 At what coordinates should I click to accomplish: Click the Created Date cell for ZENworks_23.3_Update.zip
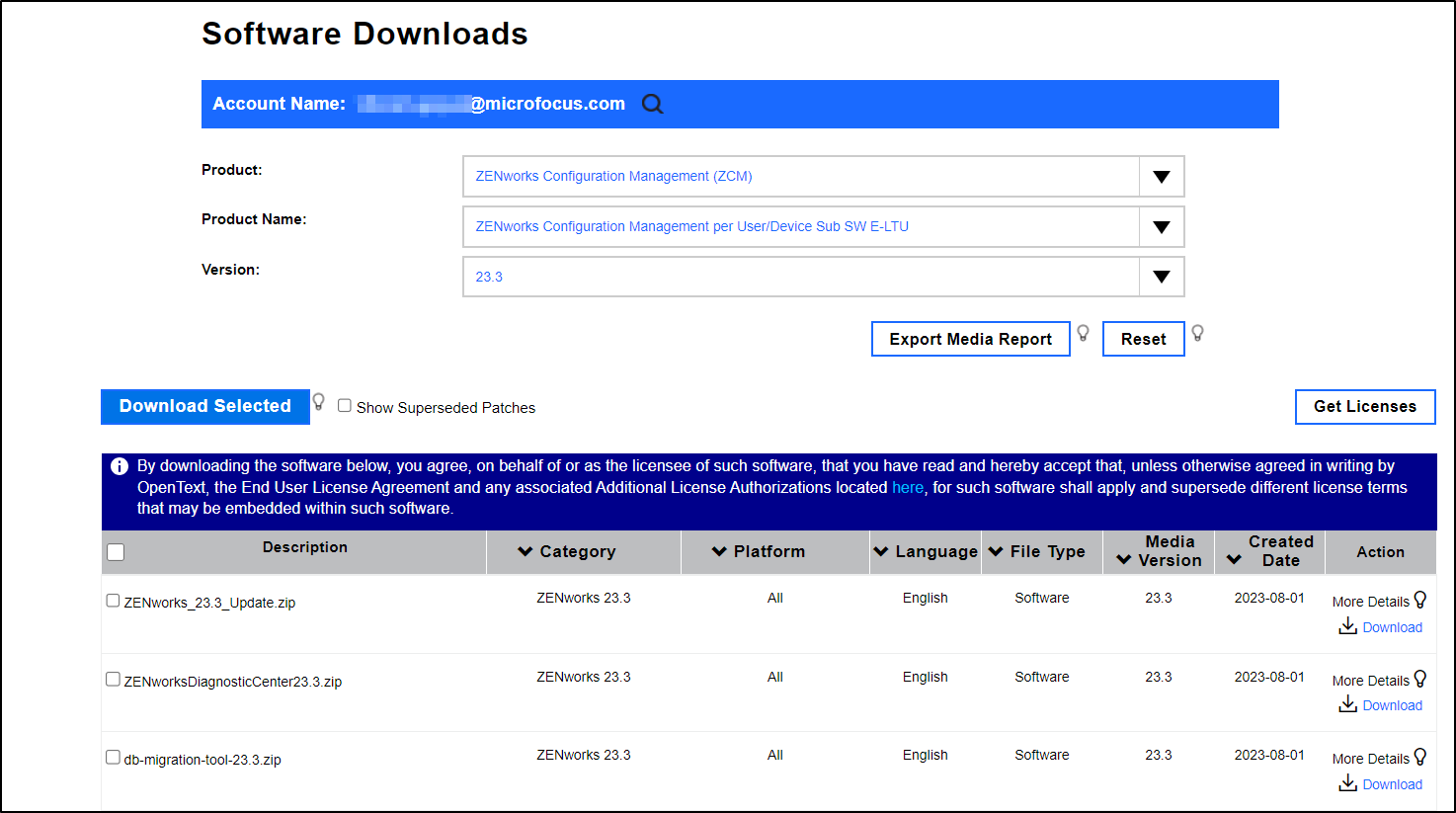[x=1269, y=598]
